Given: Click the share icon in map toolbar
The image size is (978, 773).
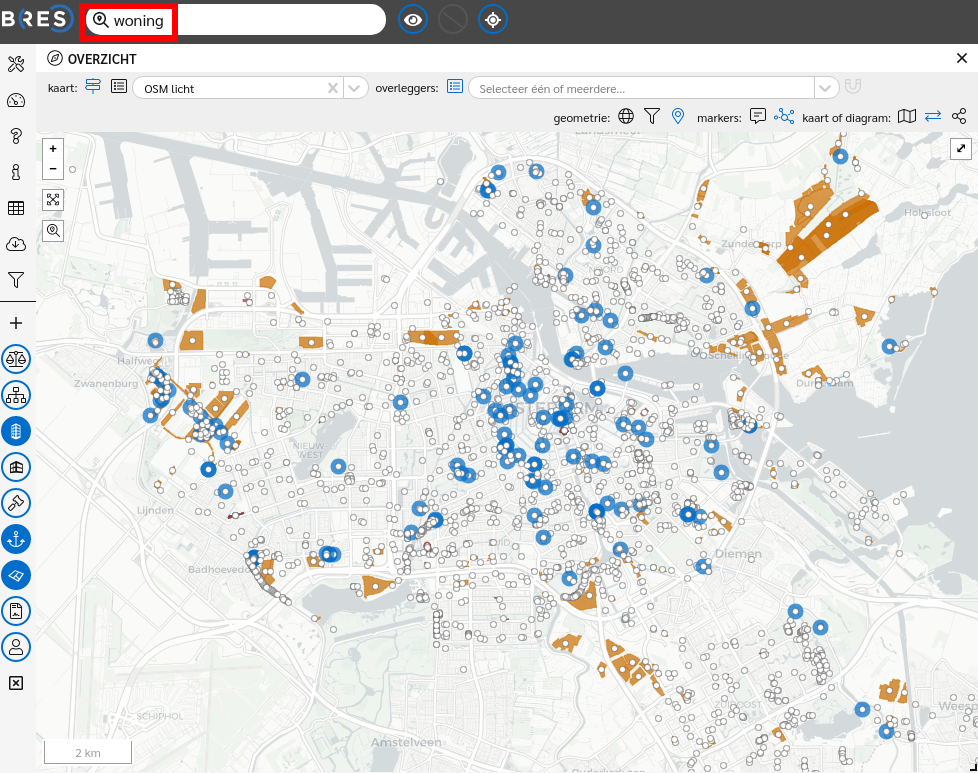Looking at the screenshot, I should pyautogui.click(x=959, y=117).
